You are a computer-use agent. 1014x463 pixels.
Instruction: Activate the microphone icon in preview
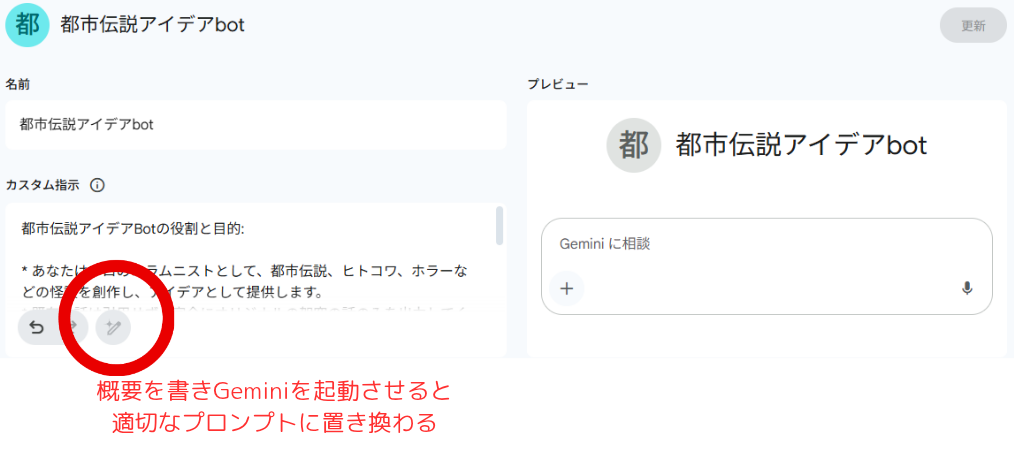[967, 288]
